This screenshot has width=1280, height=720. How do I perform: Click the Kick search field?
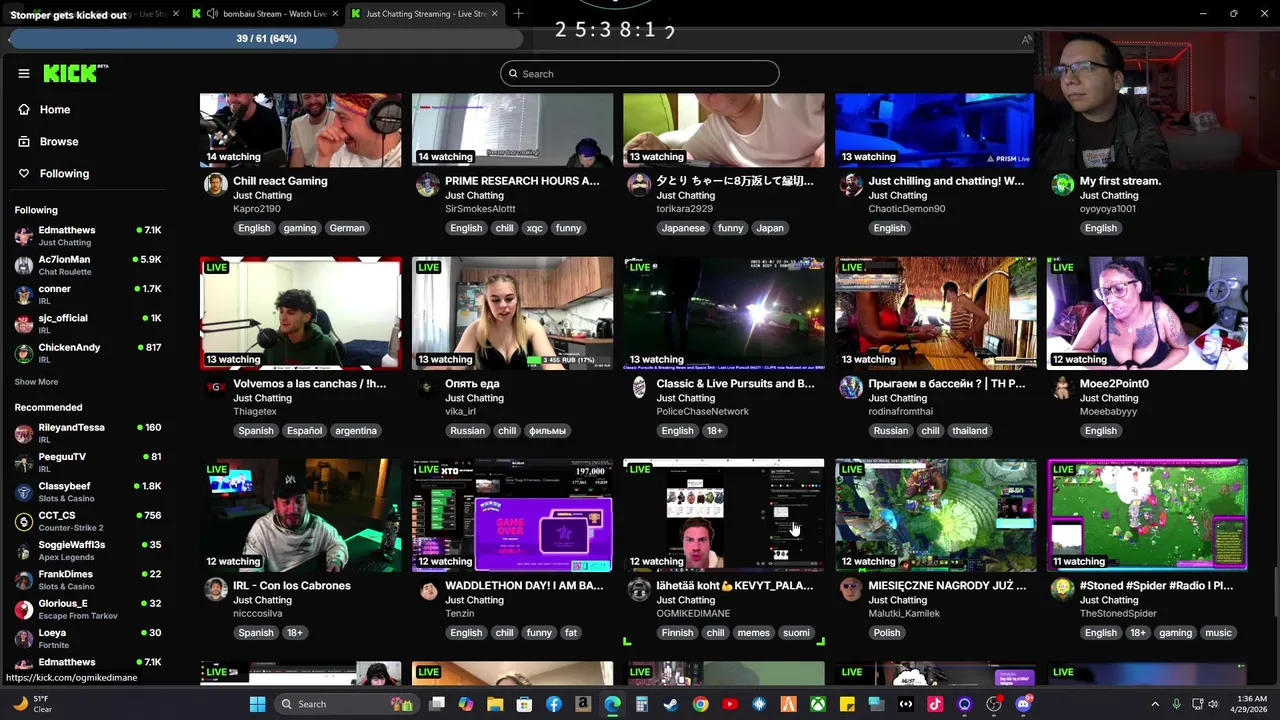(640, 73)
